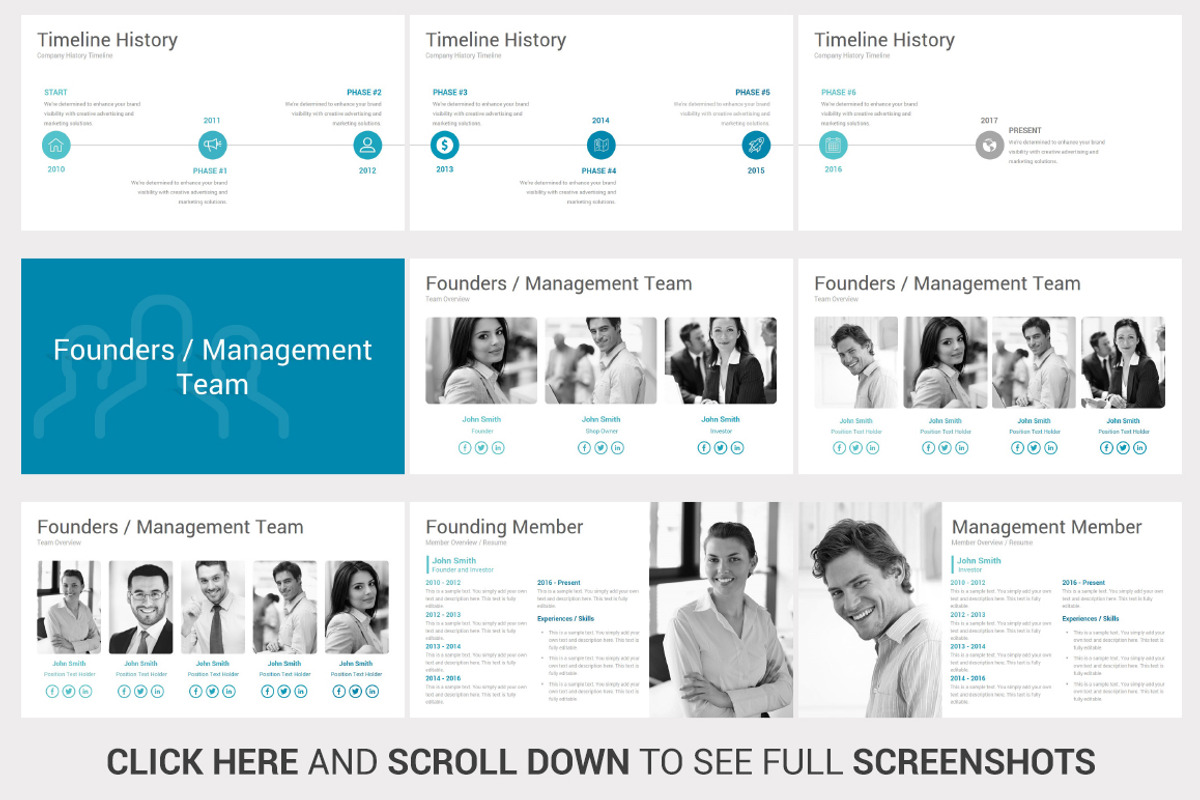The width and height of the screenshot is (1200, 800).
Task: Click the PRESENT label on the timeline
Action: click(x=1025, y=130)
